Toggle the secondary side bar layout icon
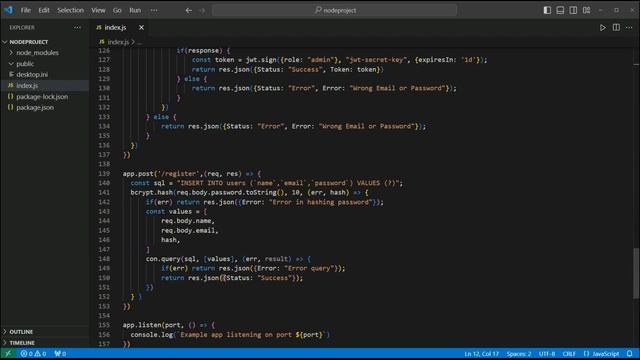 click(x=573, y=10)
